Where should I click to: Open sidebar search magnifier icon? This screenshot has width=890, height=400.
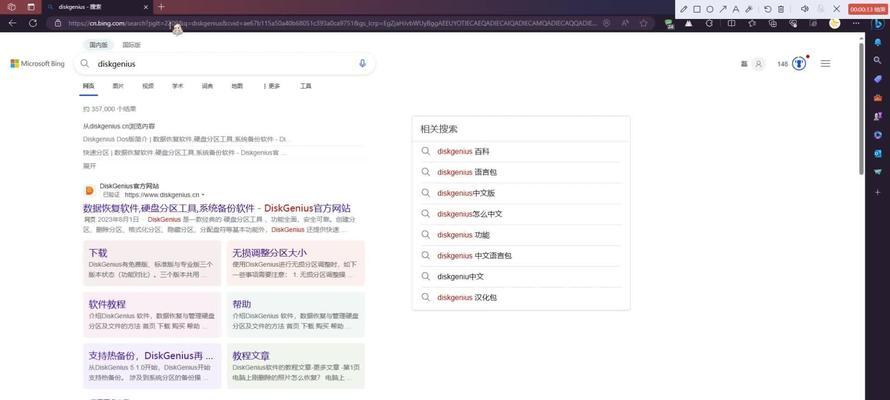point(878,60)
